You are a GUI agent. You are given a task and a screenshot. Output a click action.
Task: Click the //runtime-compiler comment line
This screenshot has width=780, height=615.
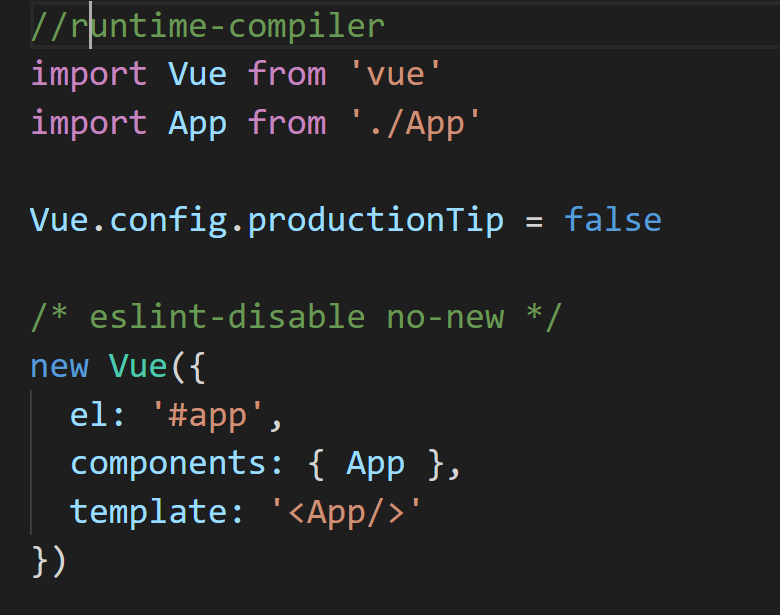pyautogui.click(x=207, y=25)
